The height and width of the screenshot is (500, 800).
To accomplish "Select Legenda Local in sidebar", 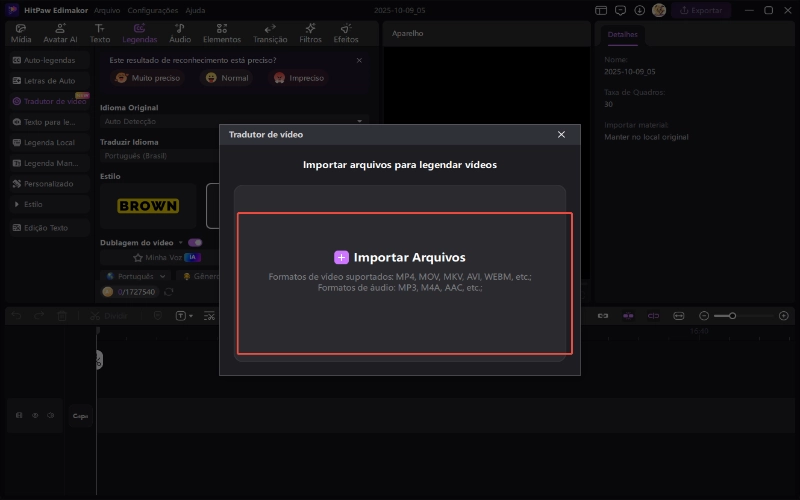I will (49, 142).
